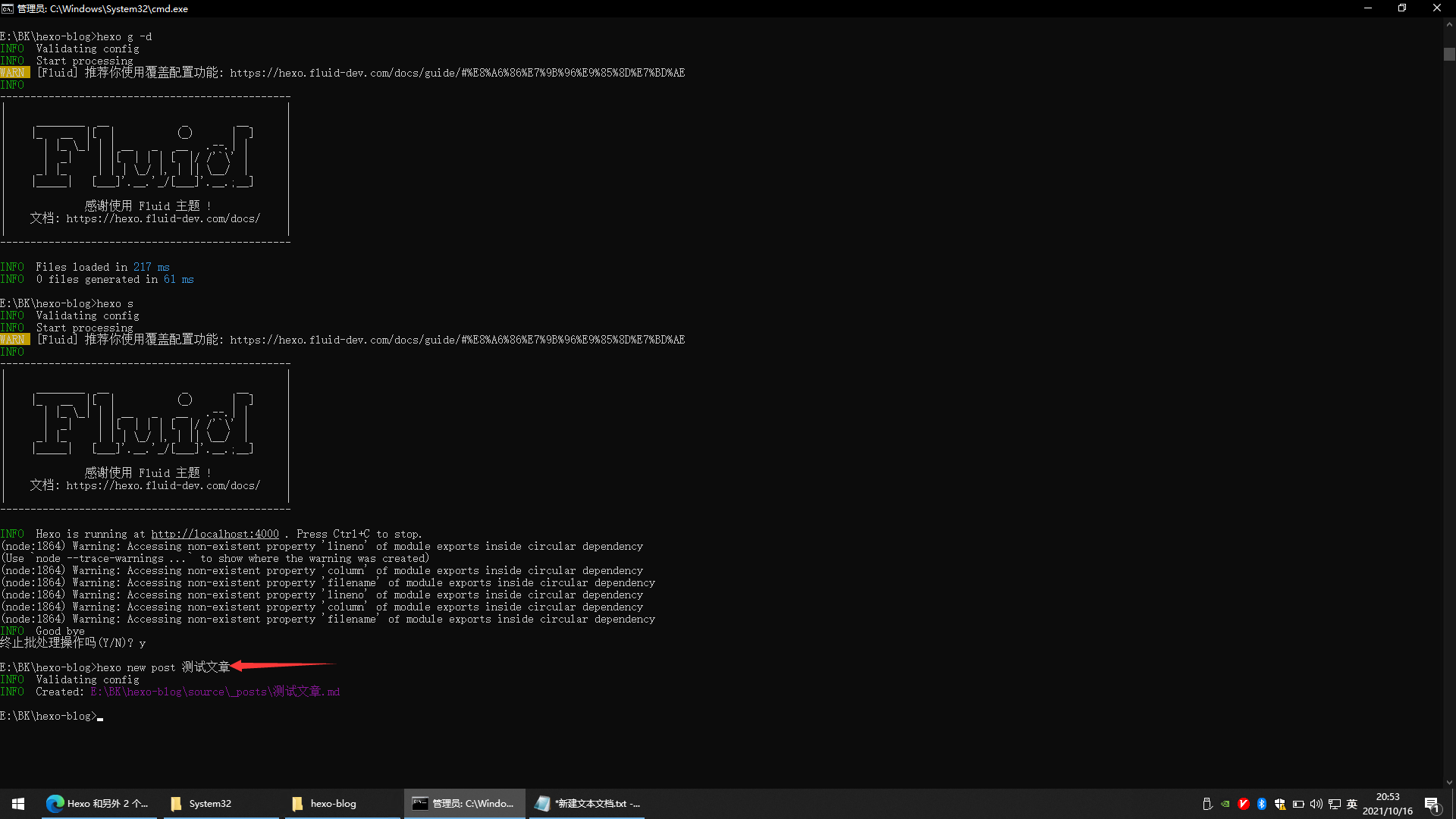Viewport: 1456px width, 819px height.
Task: Open the Windows Start menu
Action: coord(18,803)
